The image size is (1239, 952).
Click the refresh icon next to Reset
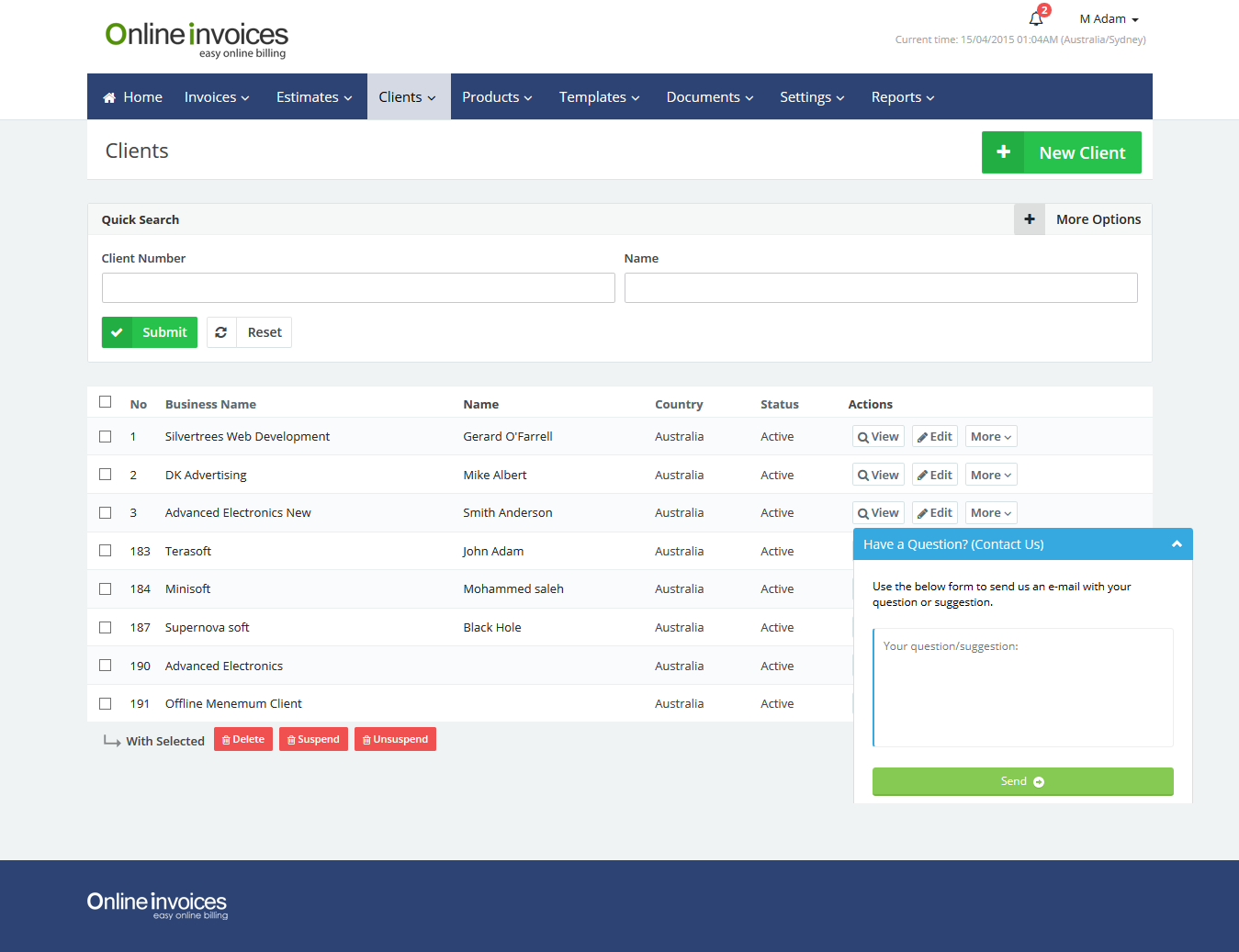coord(221,332)
